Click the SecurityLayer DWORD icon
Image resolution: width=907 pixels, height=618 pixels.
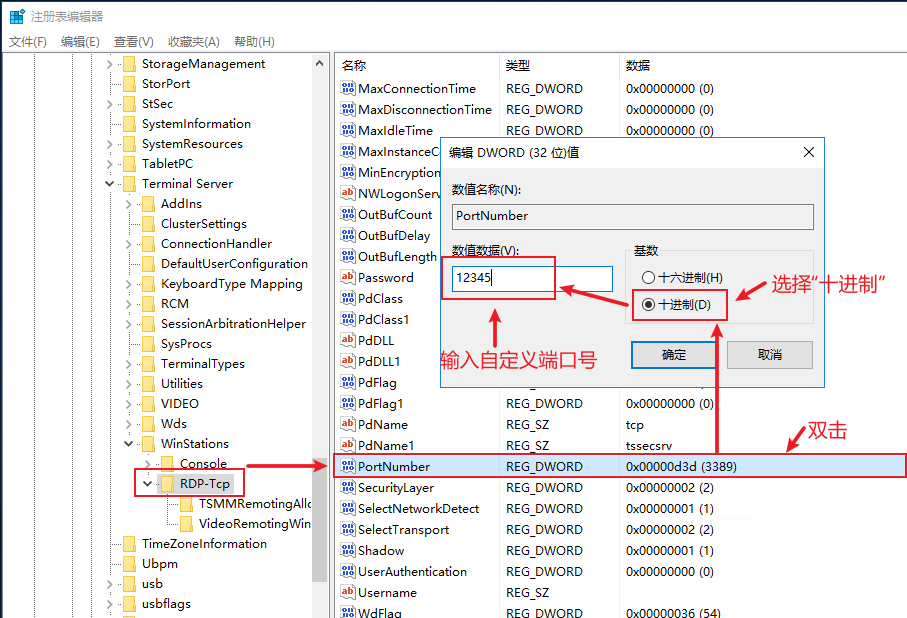pyautogui.click(x=348, y=487)
